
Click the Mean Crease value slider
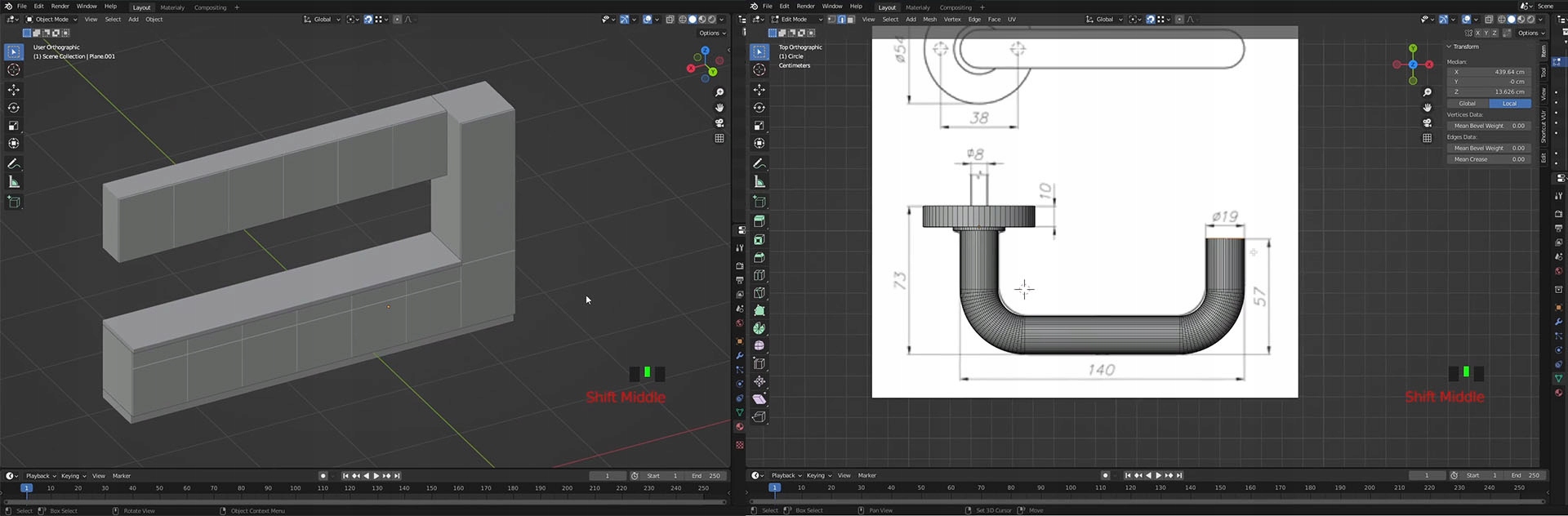click(1489, 159)
